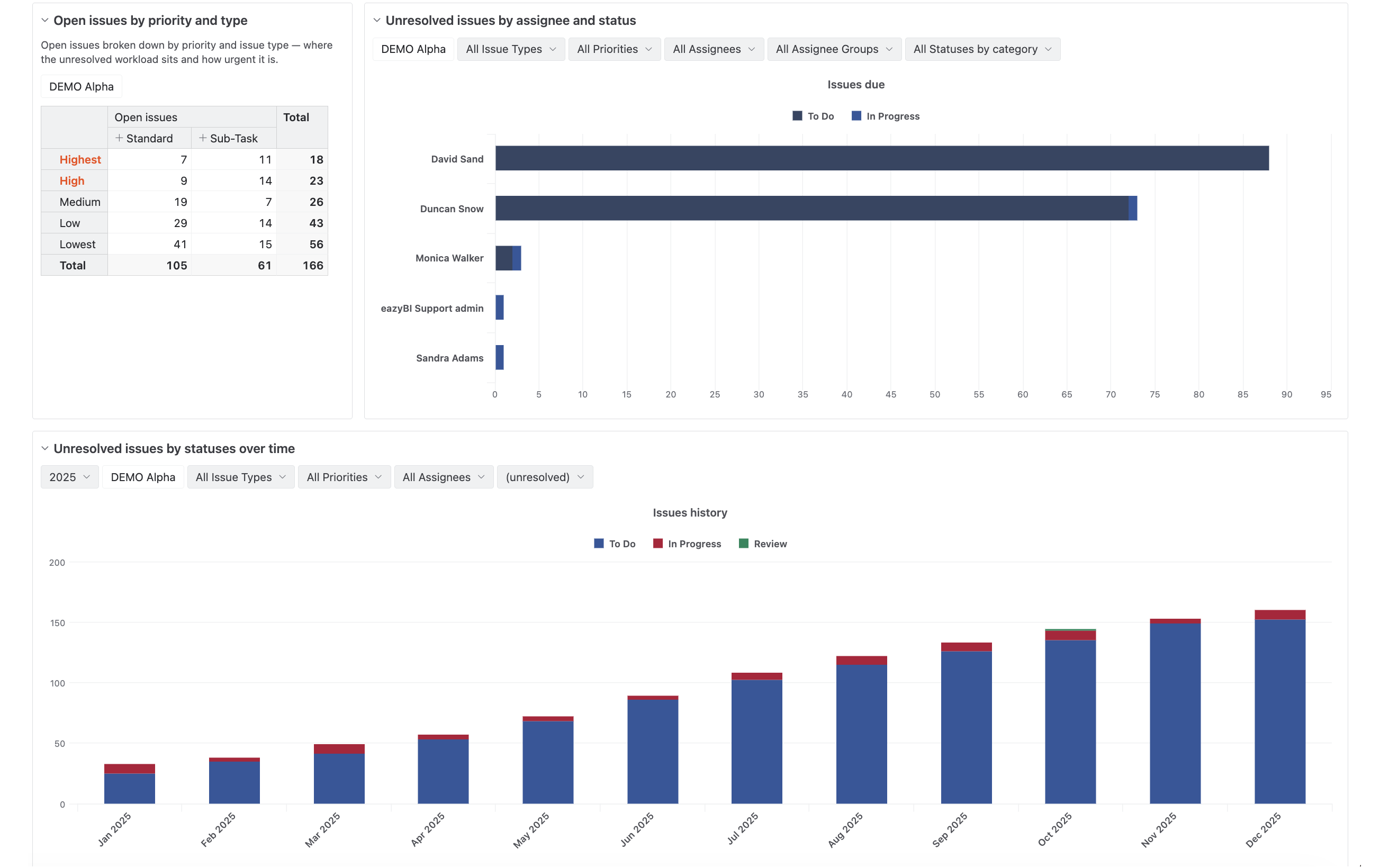Screen dimensions: 1389x868
Task: Click Sandra Adams' In Progress bar
Action: (x=499, y=358)
